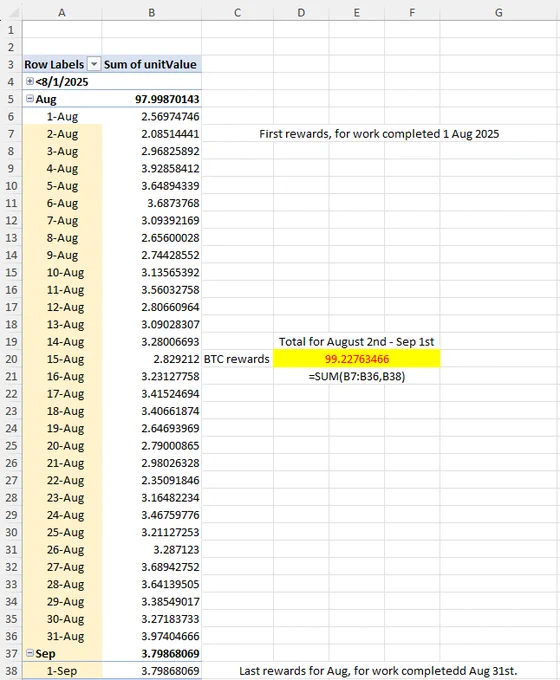This screenshot has width=560, height=680.
Task: Select the value 3.6873768
Action: (x=173, y=203)
